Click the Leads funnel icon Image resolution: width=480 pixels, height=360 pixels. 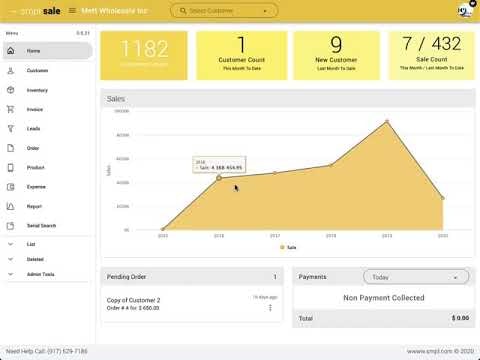coord(11,129)
